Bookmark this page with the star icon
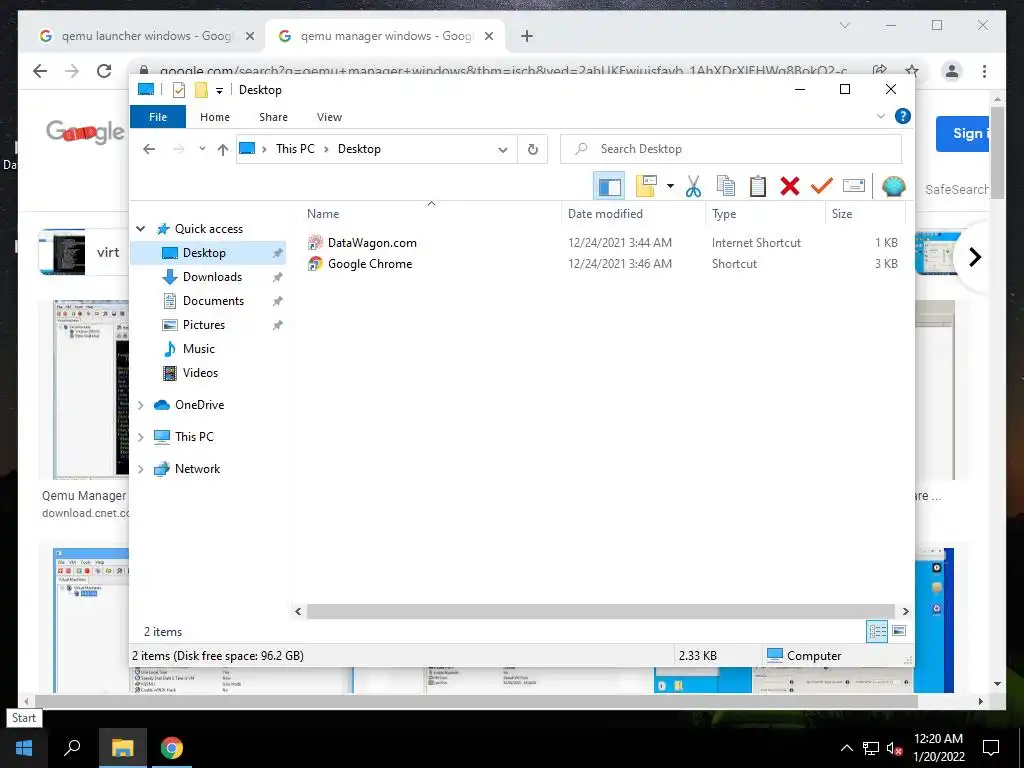The image size is (1024, 768). coord(912,71)
